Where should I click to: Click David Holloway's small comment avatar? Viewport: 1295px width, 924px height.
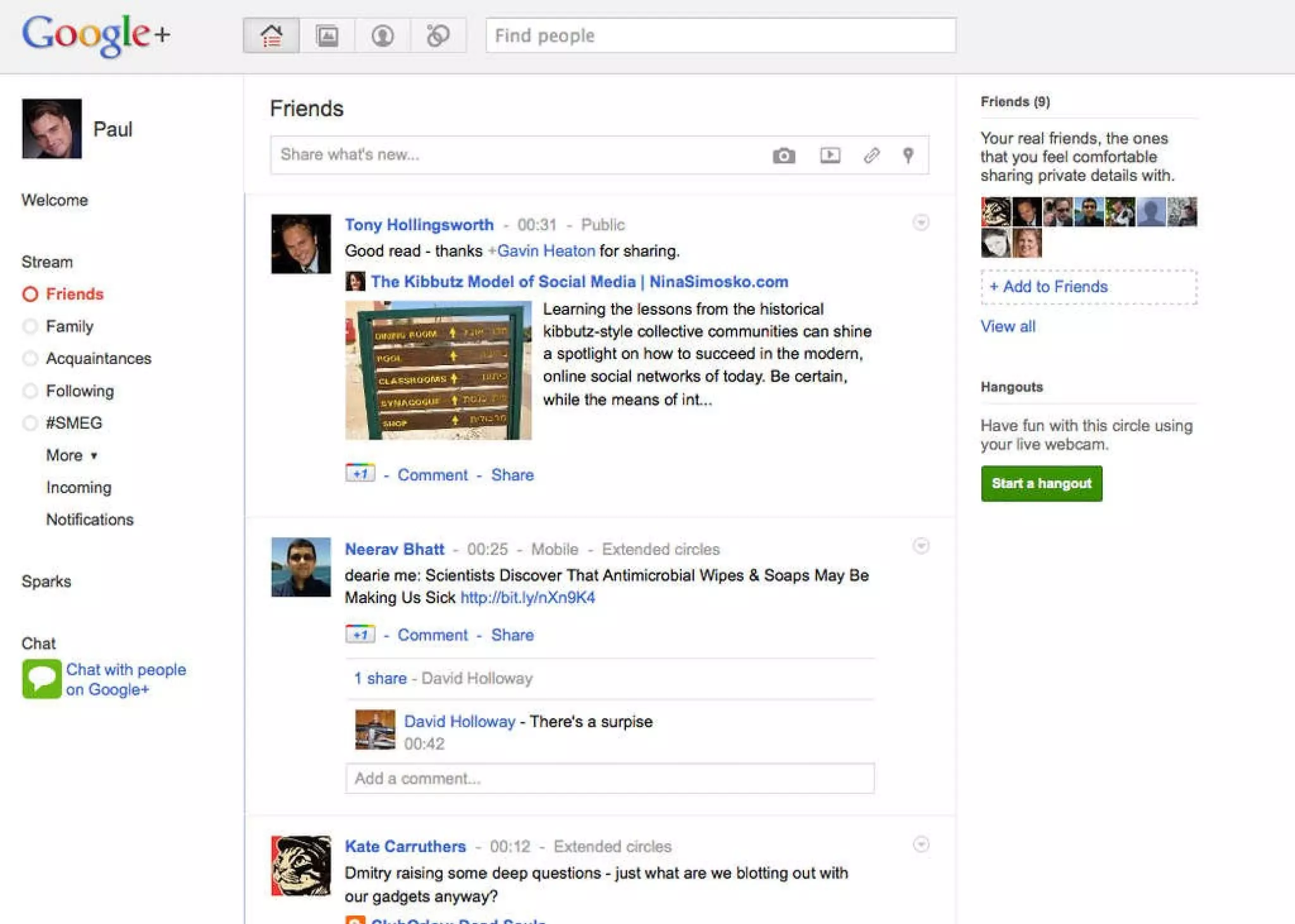point(375,729)
